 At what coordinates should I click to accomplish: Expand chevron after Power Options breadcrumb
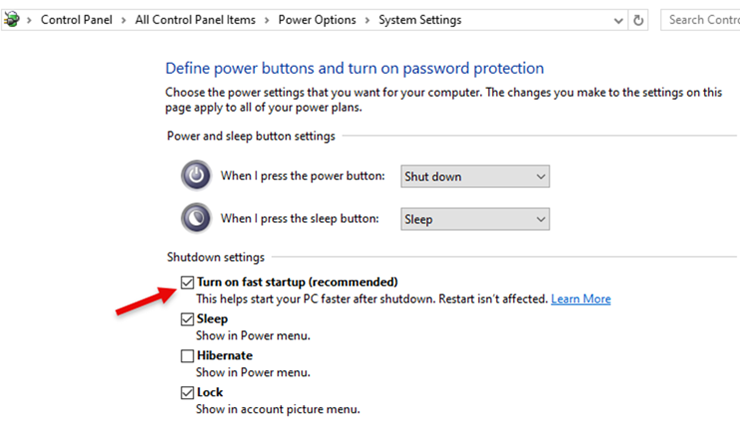(370, 20)
